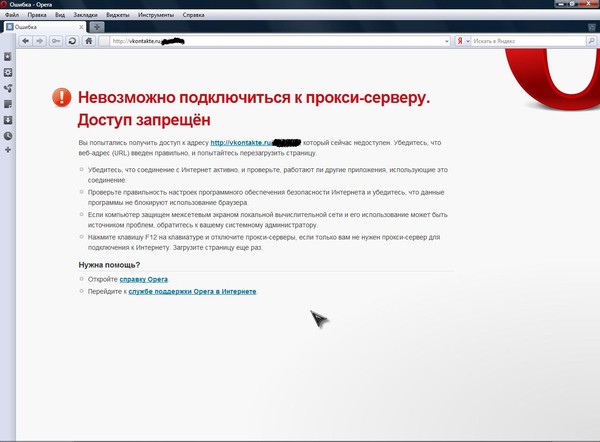This screenshot has height=442, width=600.
Task: Open the Инструменты menu
Action: (x=156, y=15)
